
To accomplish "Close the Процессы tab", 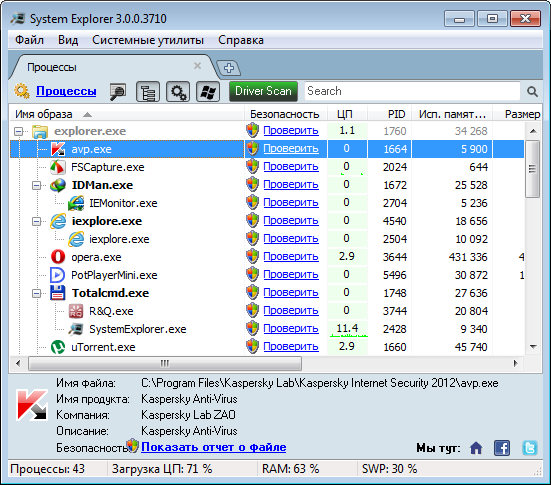I will 197,66.
